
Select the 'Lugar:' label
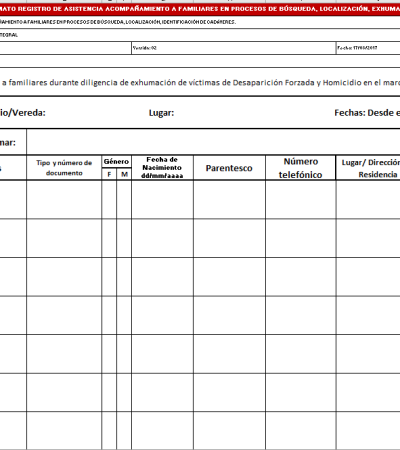(161, 113)
